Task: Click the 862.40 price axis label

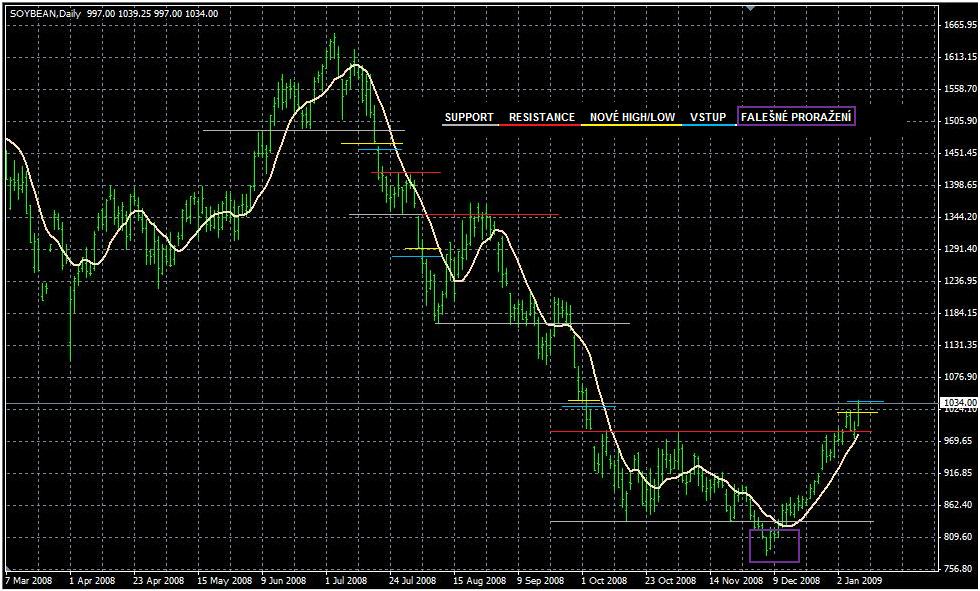Action: click(x=960, y=505)
